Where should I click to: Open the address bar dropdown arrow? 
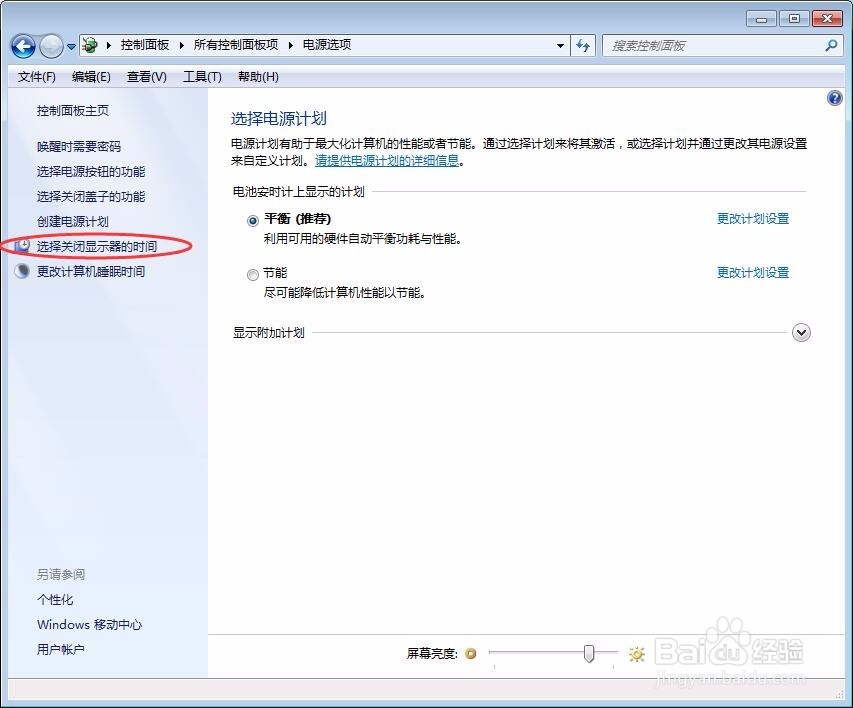click(x=561, y=45)
